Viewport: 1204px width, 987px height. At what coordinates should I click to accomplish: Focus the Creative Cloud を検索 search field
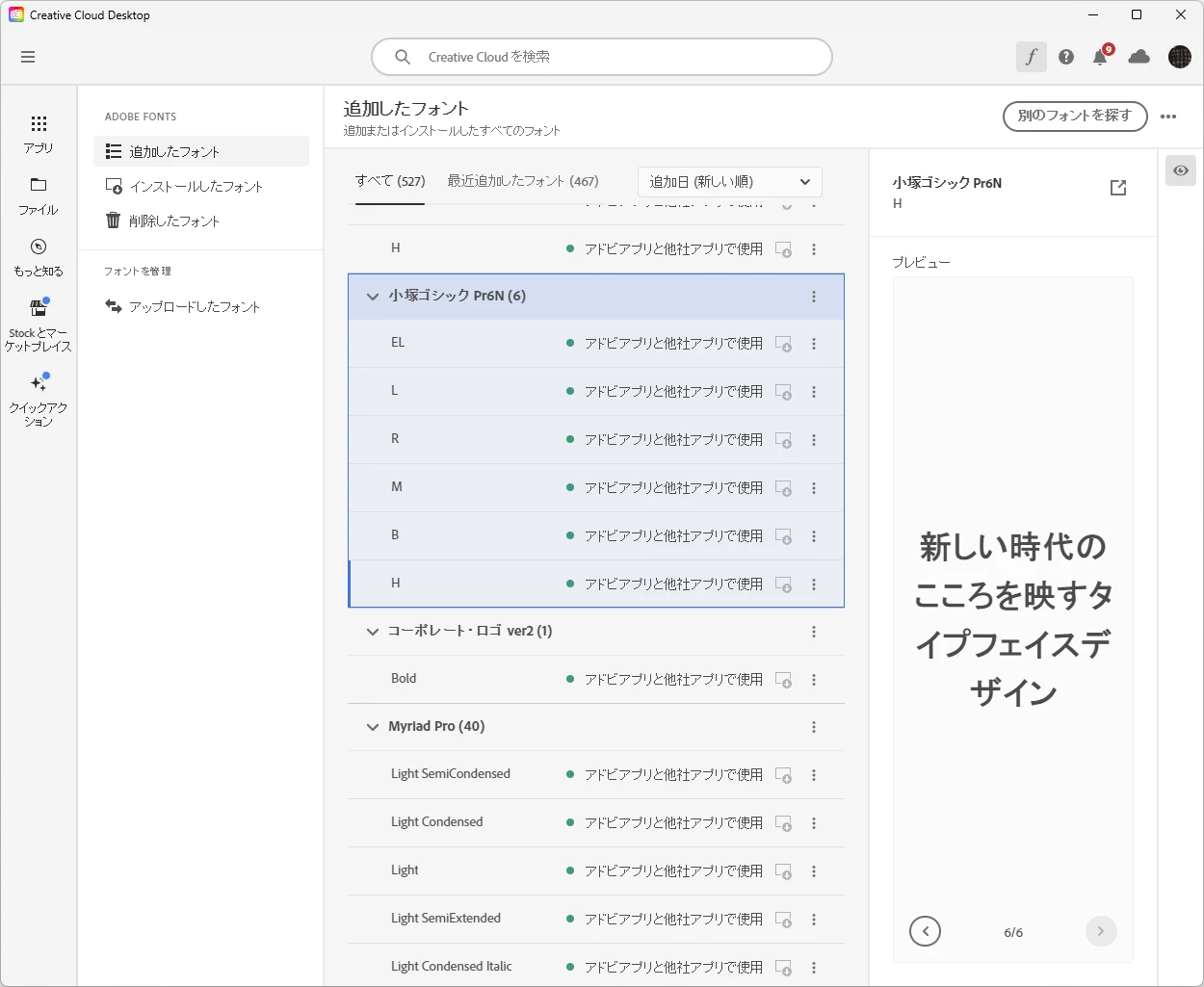coord(602,57)
